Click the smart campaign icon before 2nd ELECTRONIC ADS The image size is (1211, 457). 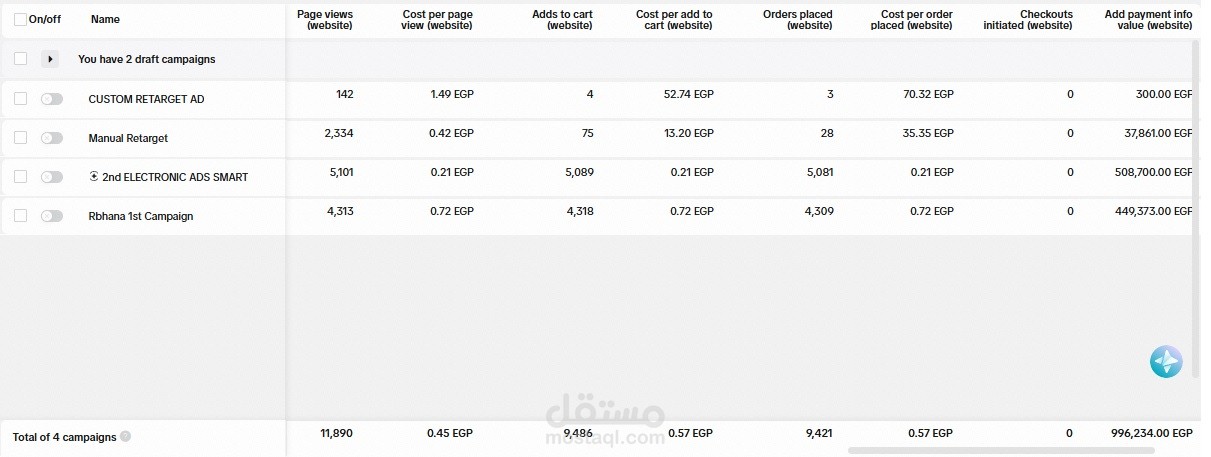pos(94,176)
